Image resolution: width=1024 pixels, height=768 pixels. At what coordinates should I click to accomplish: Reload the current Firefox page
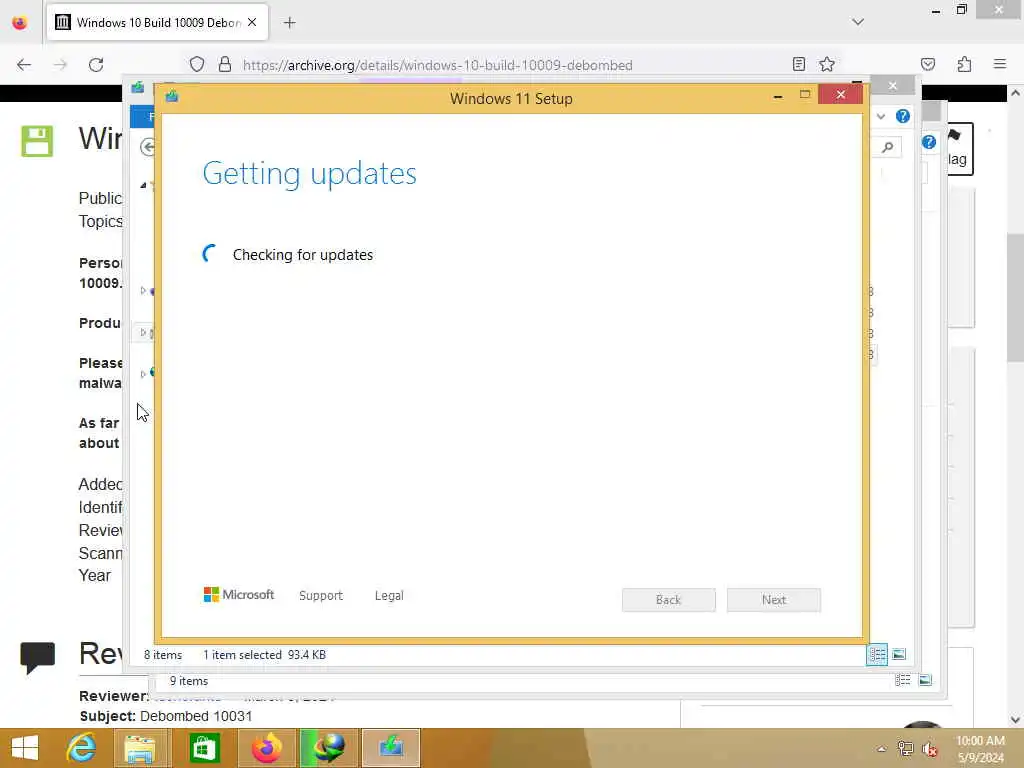pos(96,65)
